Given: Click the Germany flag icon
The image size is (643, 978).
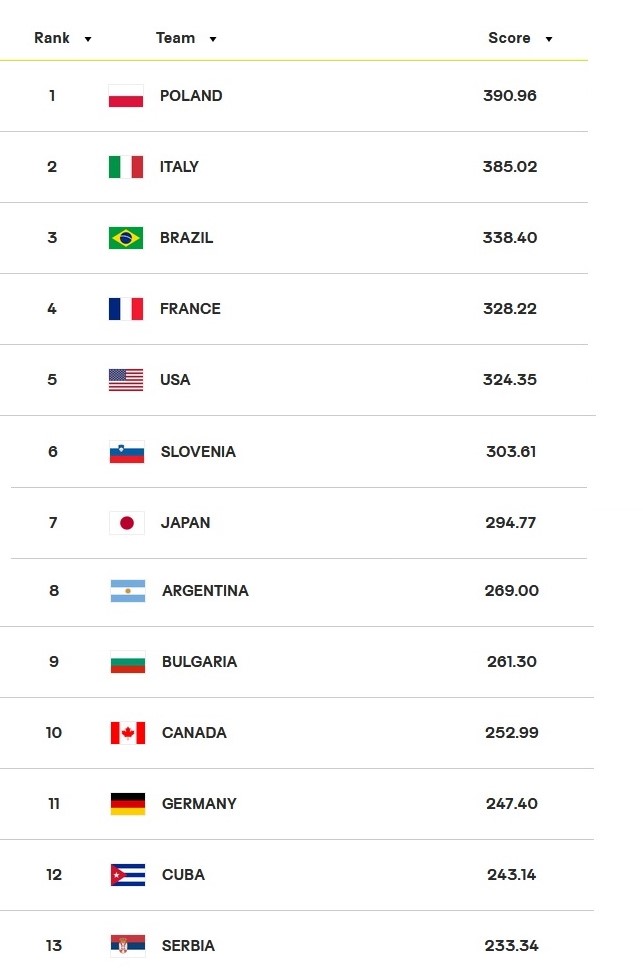Looking at the screenshot, I should 127,804.
